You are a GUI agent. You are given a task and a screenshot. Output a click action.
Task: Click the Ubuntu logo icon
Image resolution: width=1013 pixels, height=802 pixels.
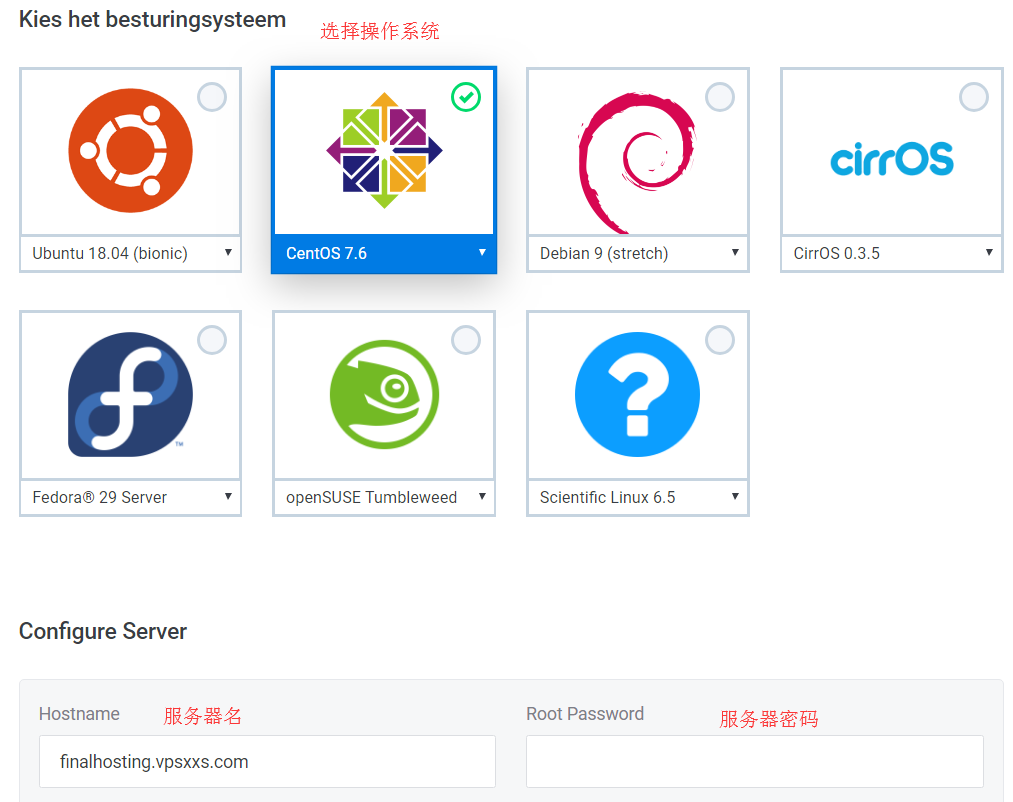pyautogui.click(x=131, y=151)
